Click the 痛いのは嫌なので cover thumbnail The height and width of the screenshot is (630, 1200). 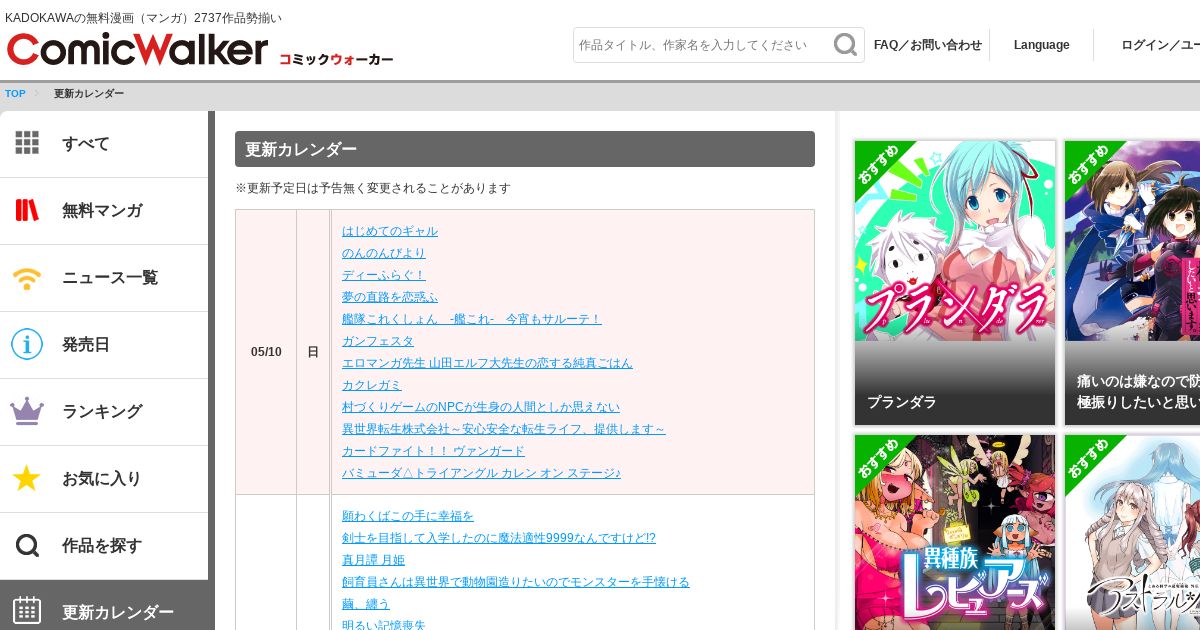[1132, 241]
